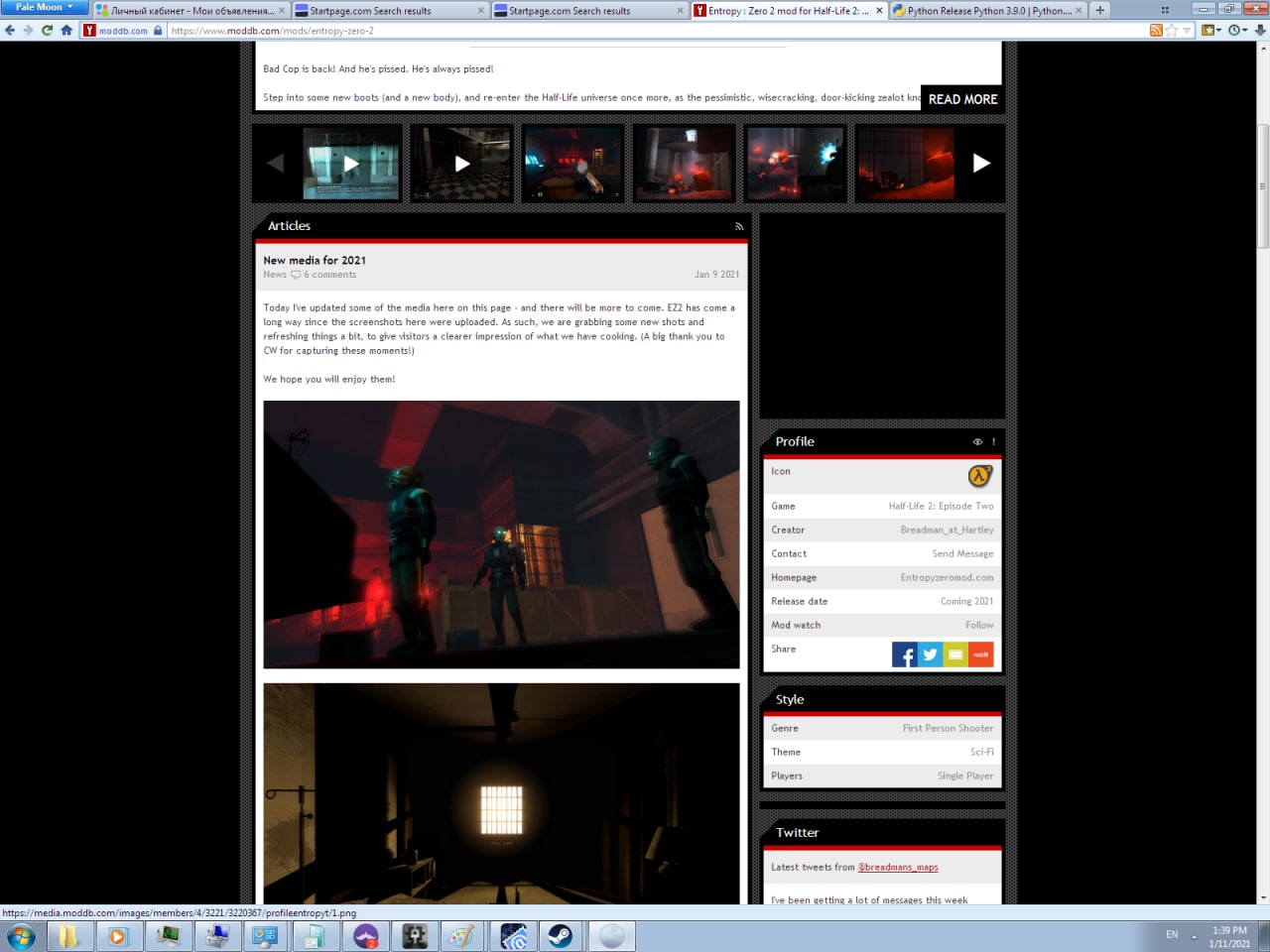Image resolution: width=1270 pixels, height=952 pixels.
Task: Click the RSS feed icon in the address bar
Action: [1156, 30]
